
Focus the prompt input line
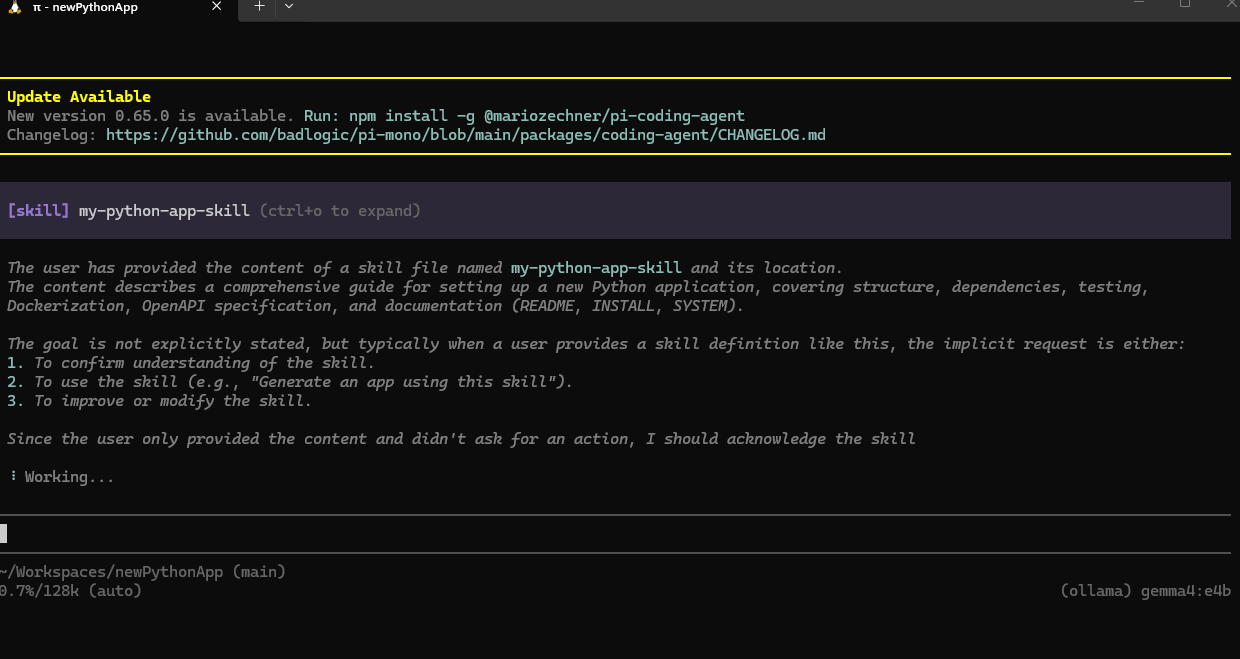pyautogui.click(x=600, y=533)
